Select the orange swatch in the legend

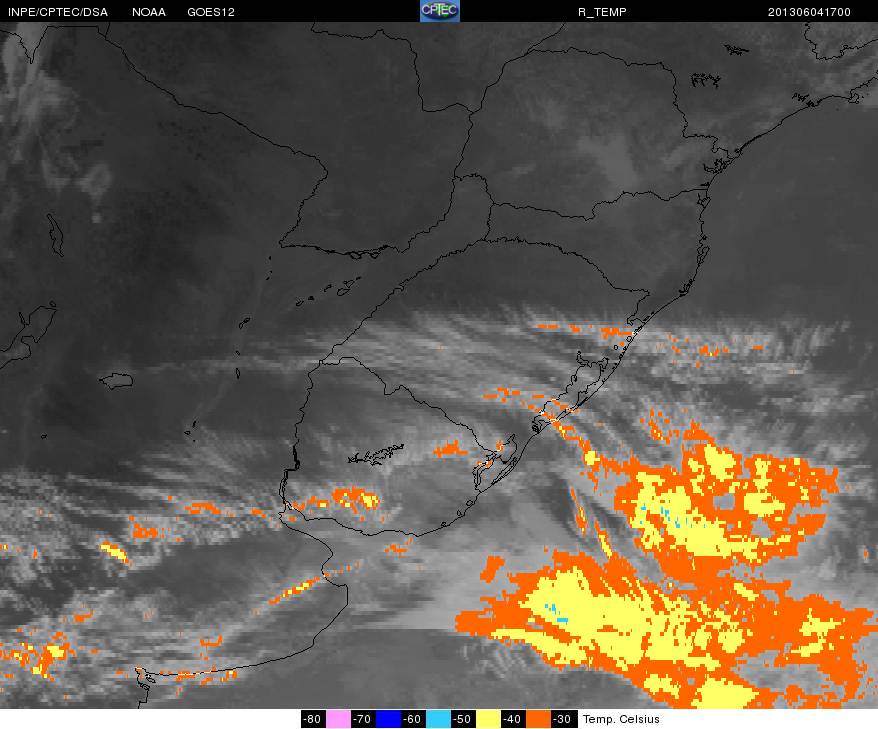click(x=539, y=719)
